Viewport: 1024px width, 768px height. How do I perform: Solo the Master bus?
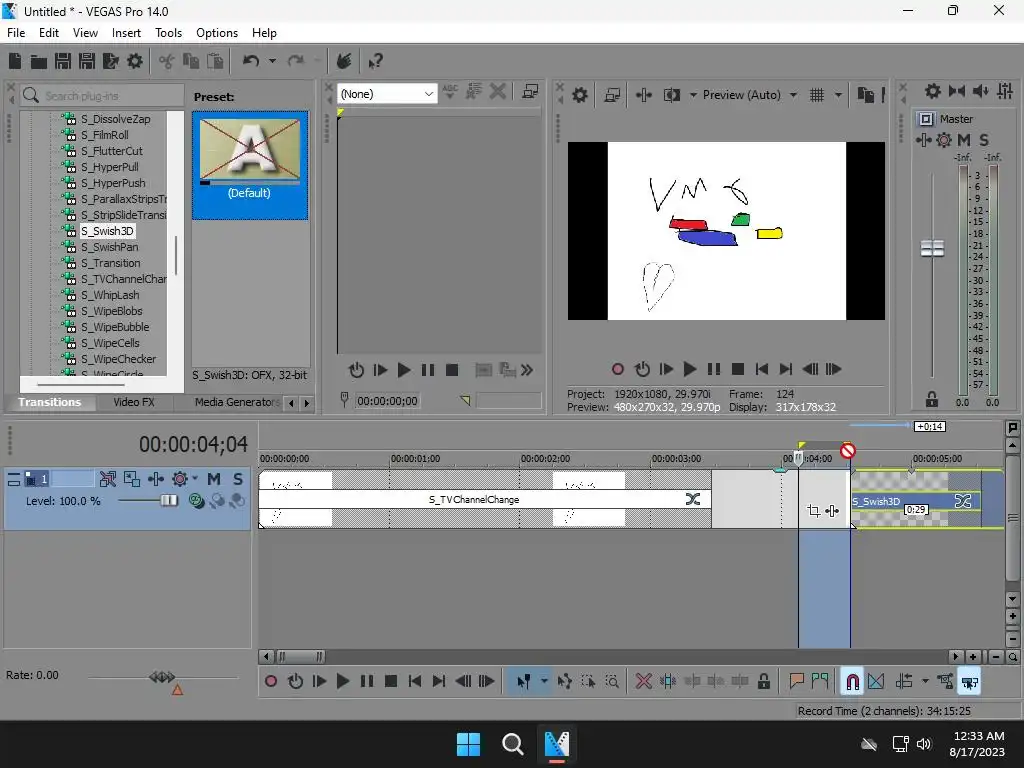point(984,140)
